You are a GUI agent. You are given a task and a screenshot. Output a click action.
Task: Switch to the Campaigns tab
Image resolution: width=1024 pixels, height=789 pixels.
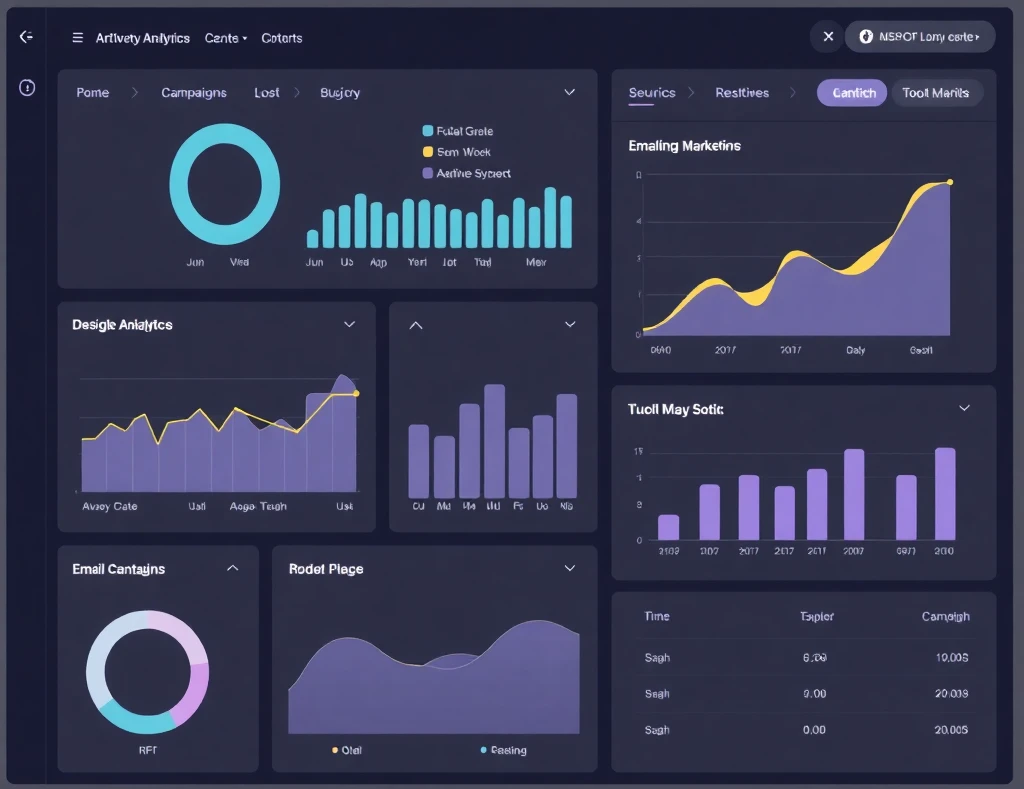[x=194, y=93]
